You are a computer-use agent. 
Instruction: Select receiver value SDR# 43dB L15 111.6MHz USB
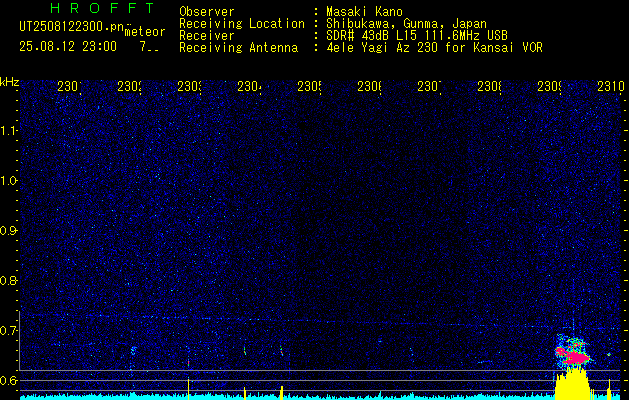click(x=417, y=36)
